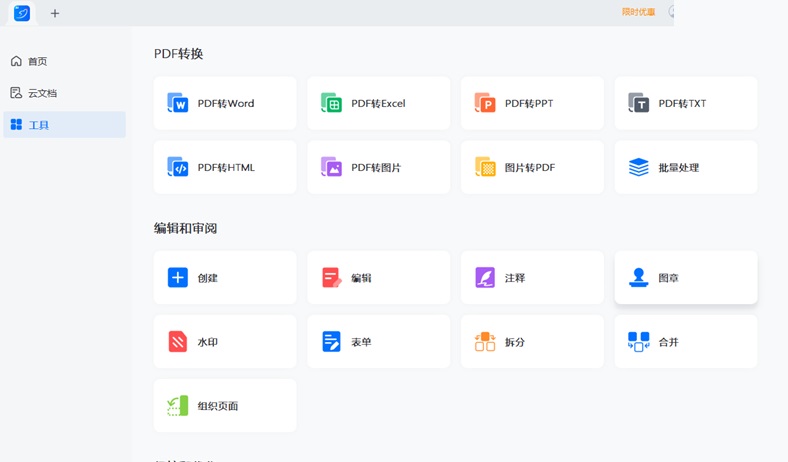Open the 创建 tool card
The image size is (788, 462).
point(225,278)
